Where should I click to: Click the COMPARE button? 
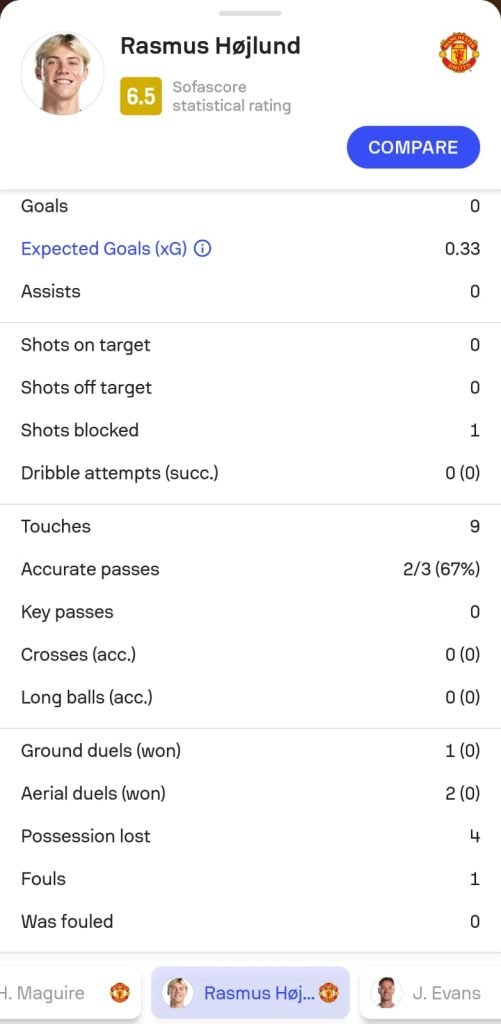pyautogui.click(x=413, y=147)
